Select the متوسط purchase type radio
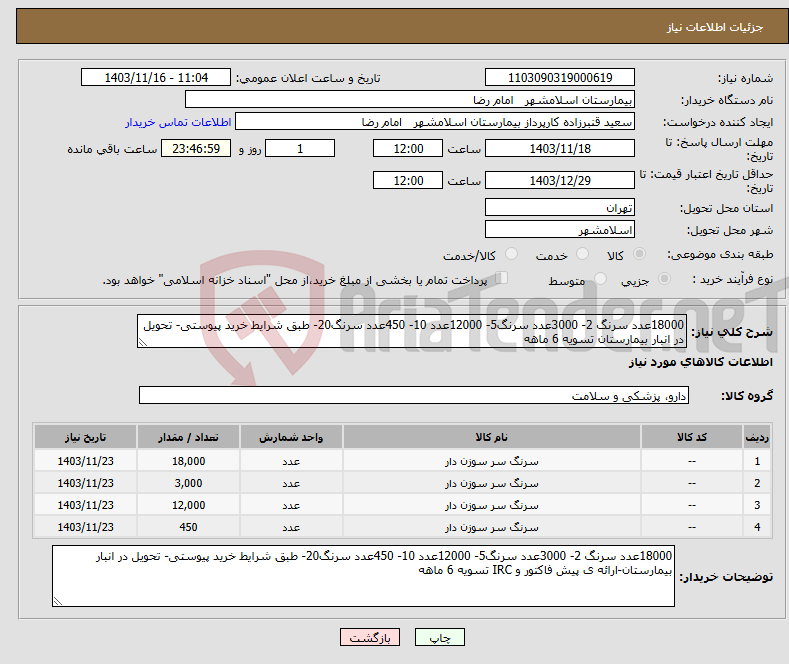Image resolution: width=789 pixels, height=664 pixels. pyautogui.click(x=600, y=279)
